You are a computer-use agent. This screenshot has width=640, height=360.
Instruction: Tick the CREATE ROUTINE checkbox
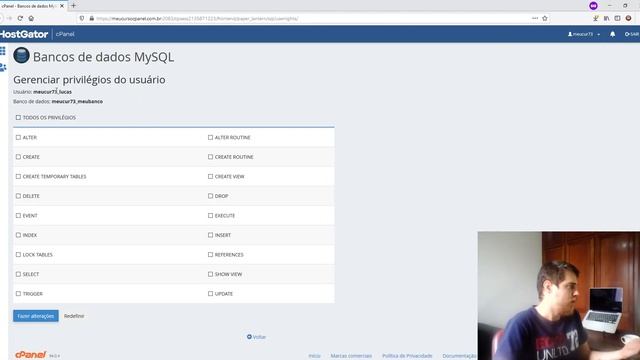click(210, 157)
